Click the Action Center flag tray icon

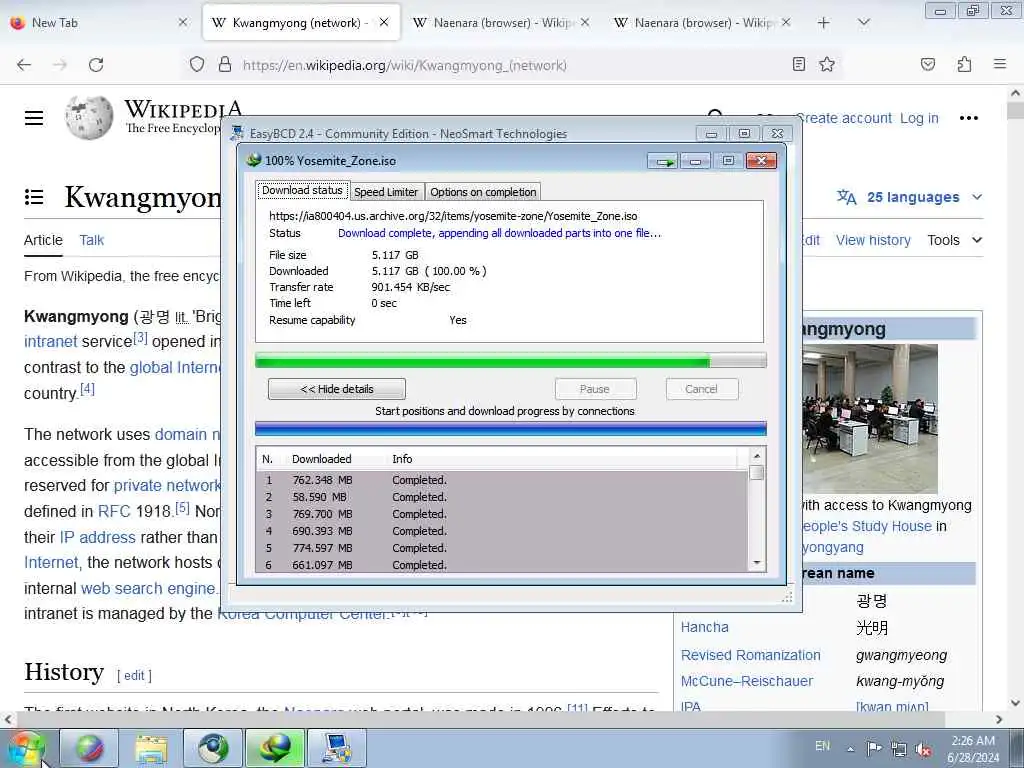click(x=874, y=748)
